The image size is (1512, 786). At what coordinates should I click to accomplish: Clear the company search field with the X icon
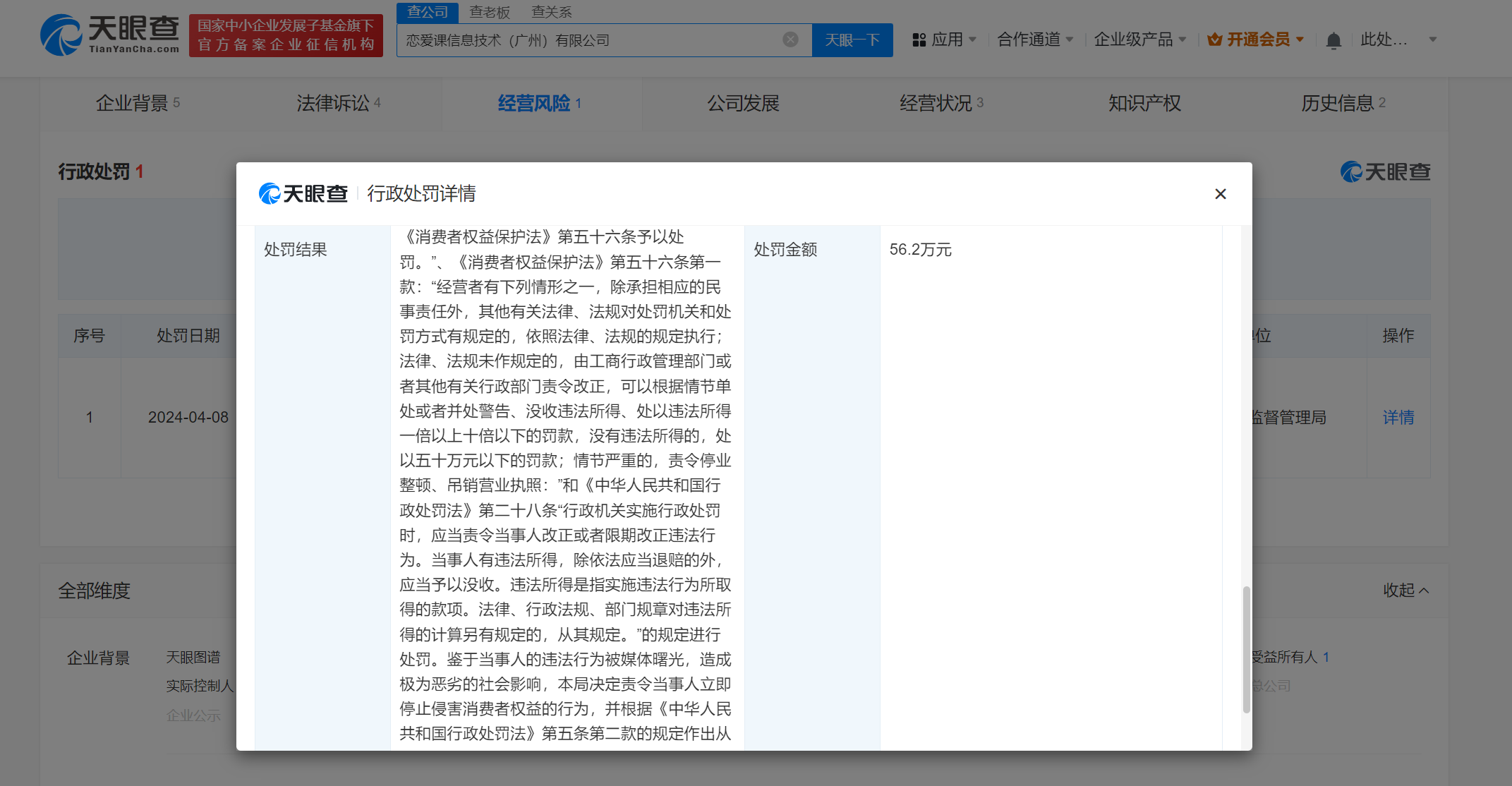pyautogui.click(x=790, y=40)
